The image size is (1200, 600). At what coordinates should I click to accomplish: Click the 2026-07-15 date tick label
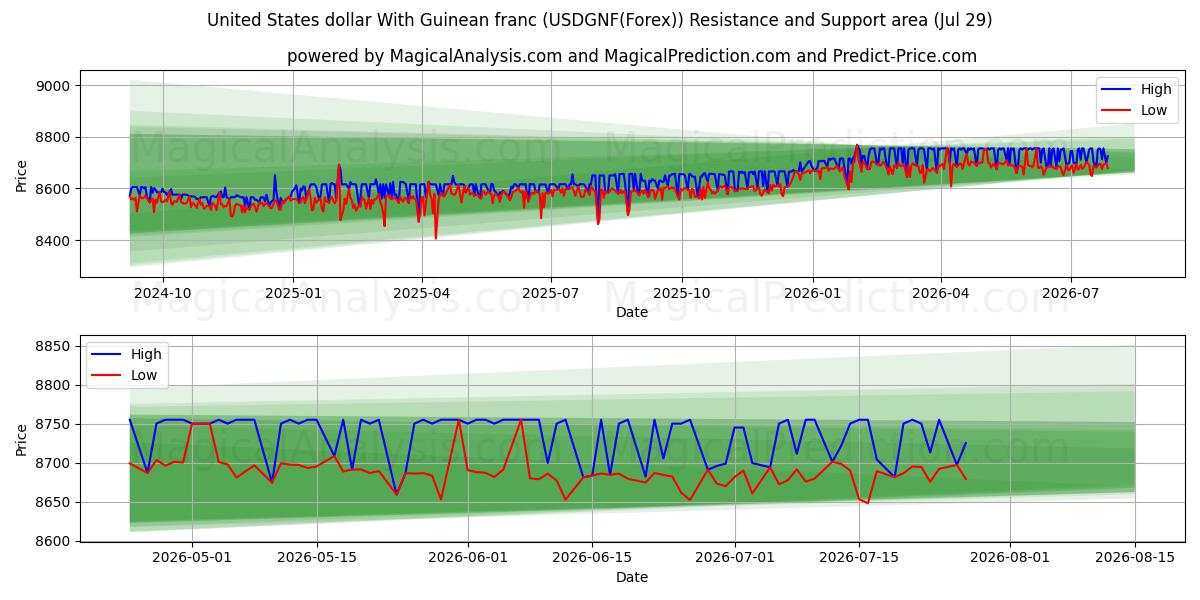[x=859, y=558]
